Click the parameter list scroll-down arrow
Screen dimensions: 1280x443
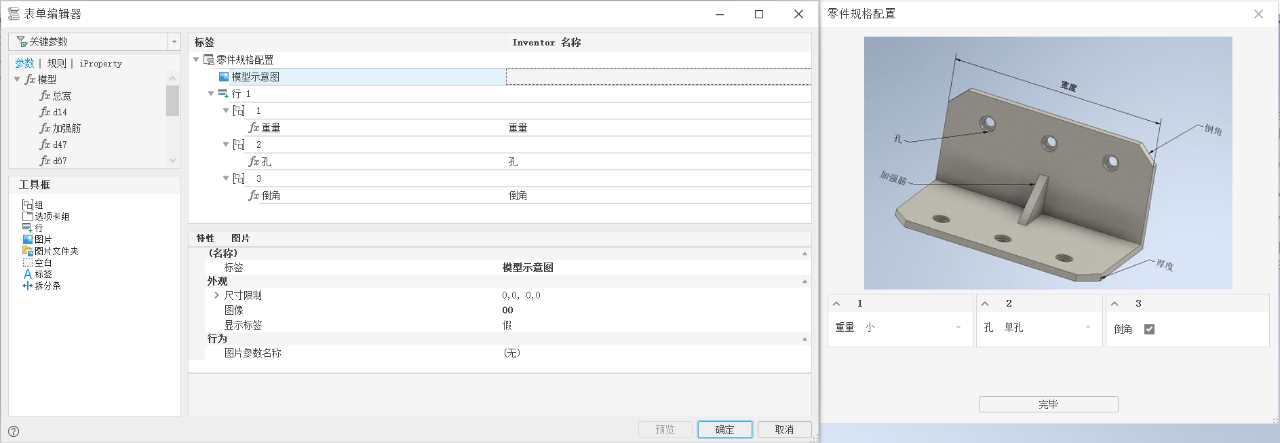[173, 160]
